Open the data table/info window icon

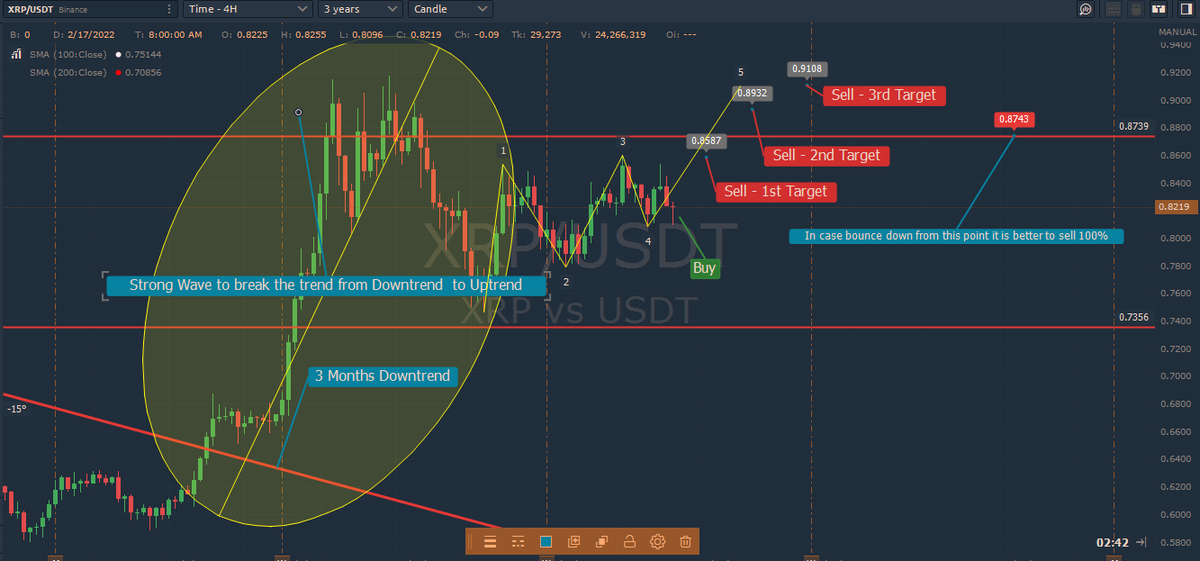[1111, 9]
